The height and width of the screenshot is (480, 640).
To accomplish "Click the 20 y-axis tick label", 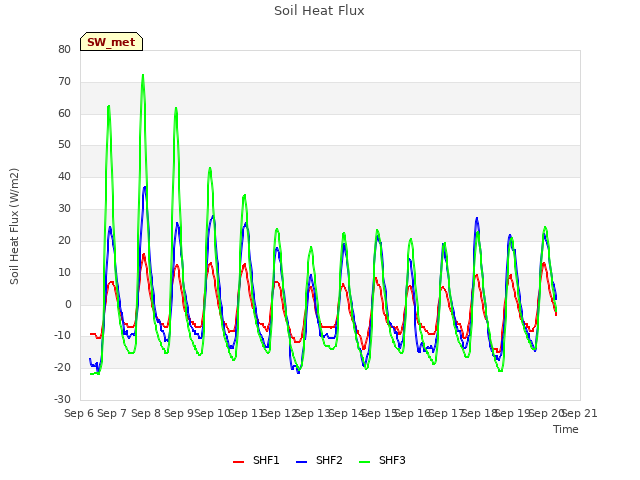I will pyautogui.click(x=64, y=240).
